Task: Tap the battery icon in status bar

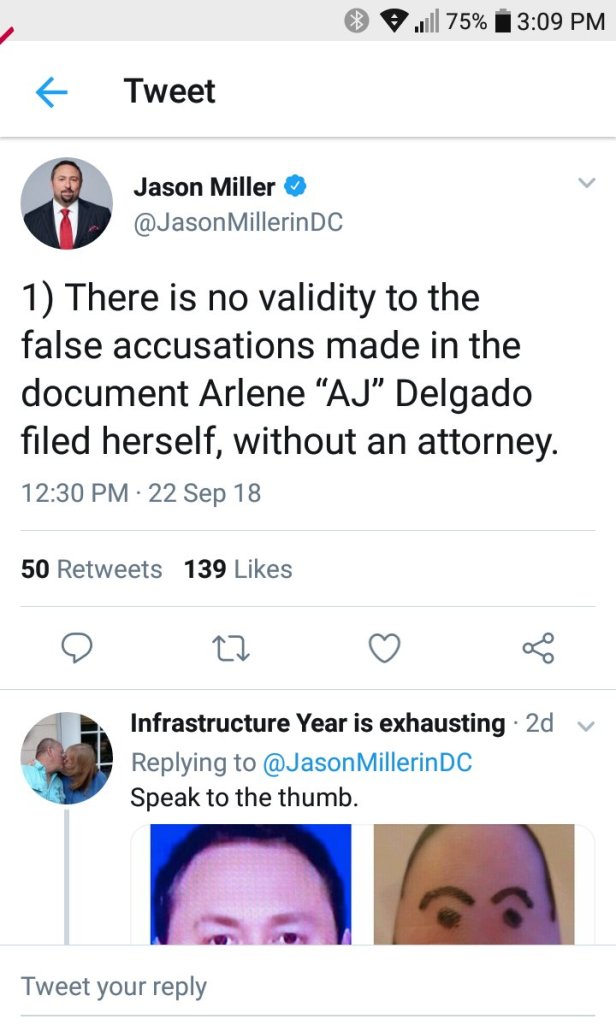Action: [x=502, y=21]
